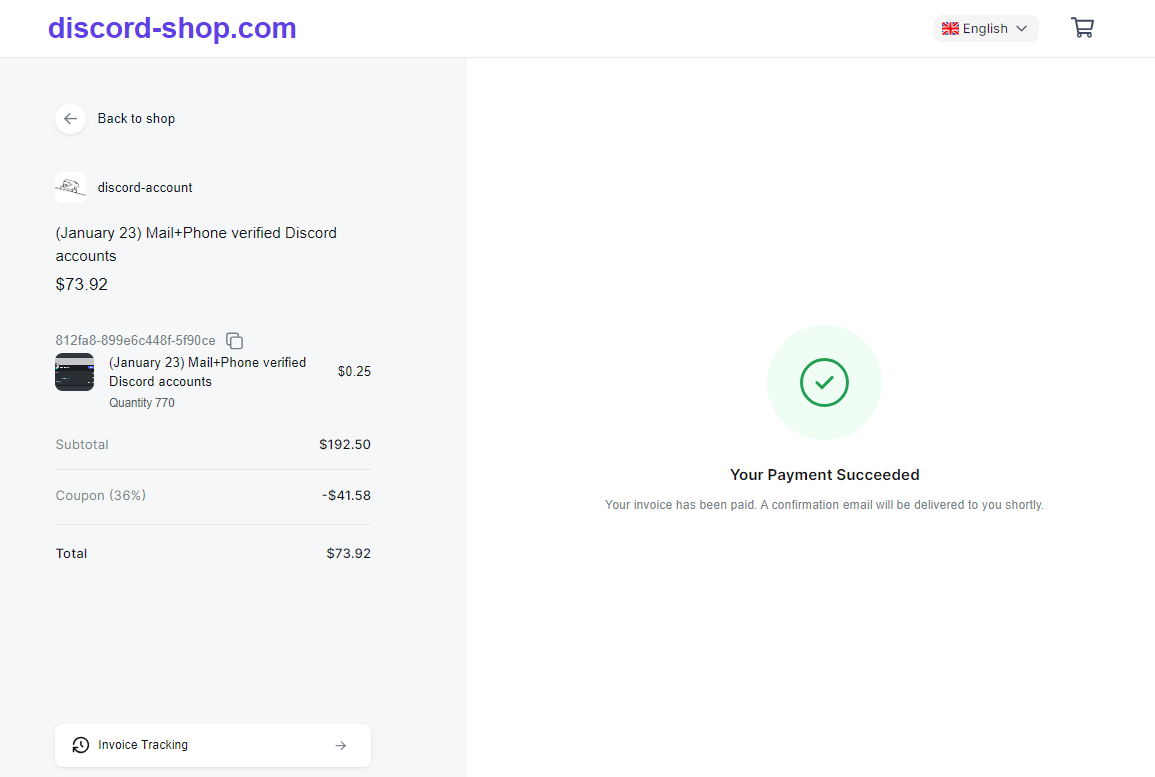Click the discord-account seller avatar
Viewport: 1155px width, 777px height.
coord(71,188)
